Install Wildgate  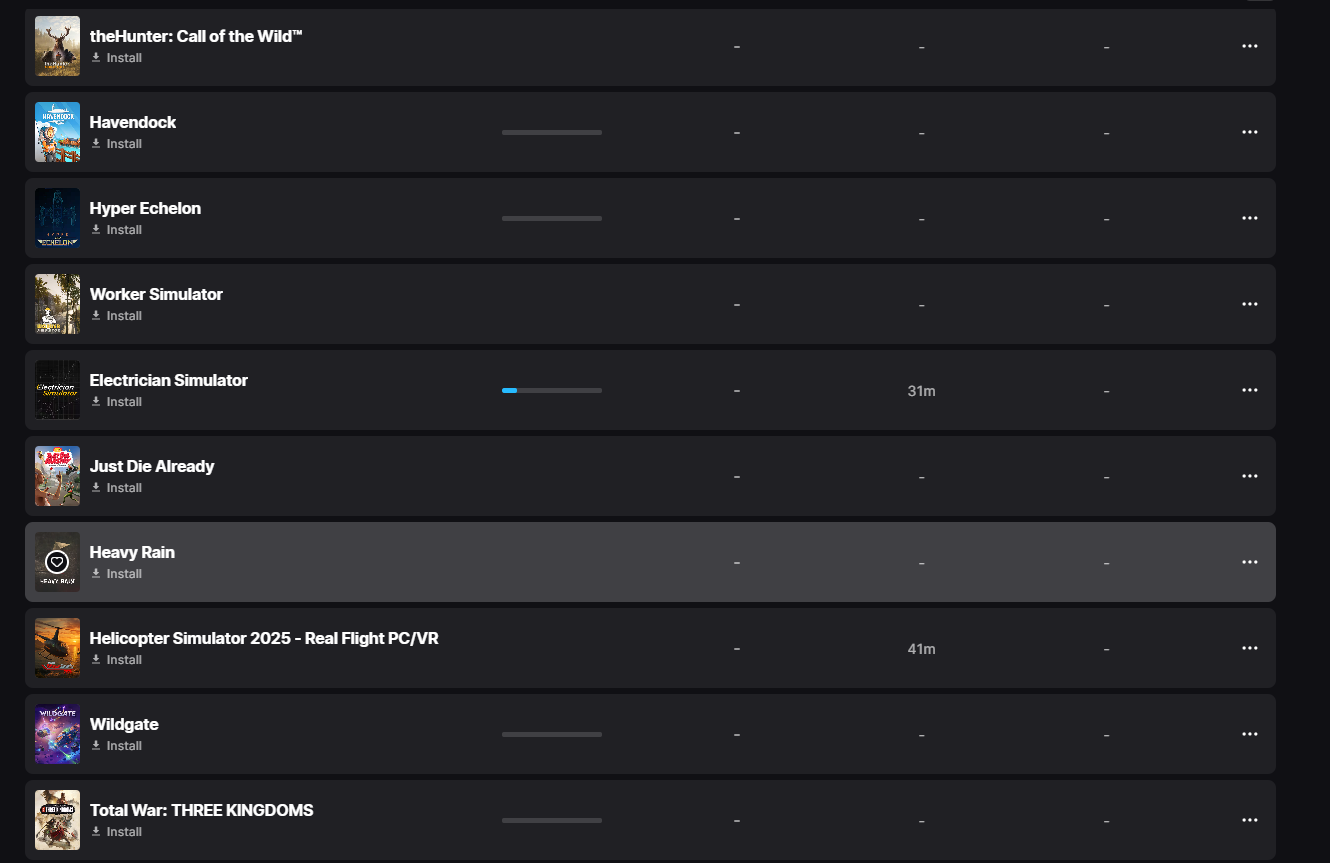(116, 746)
